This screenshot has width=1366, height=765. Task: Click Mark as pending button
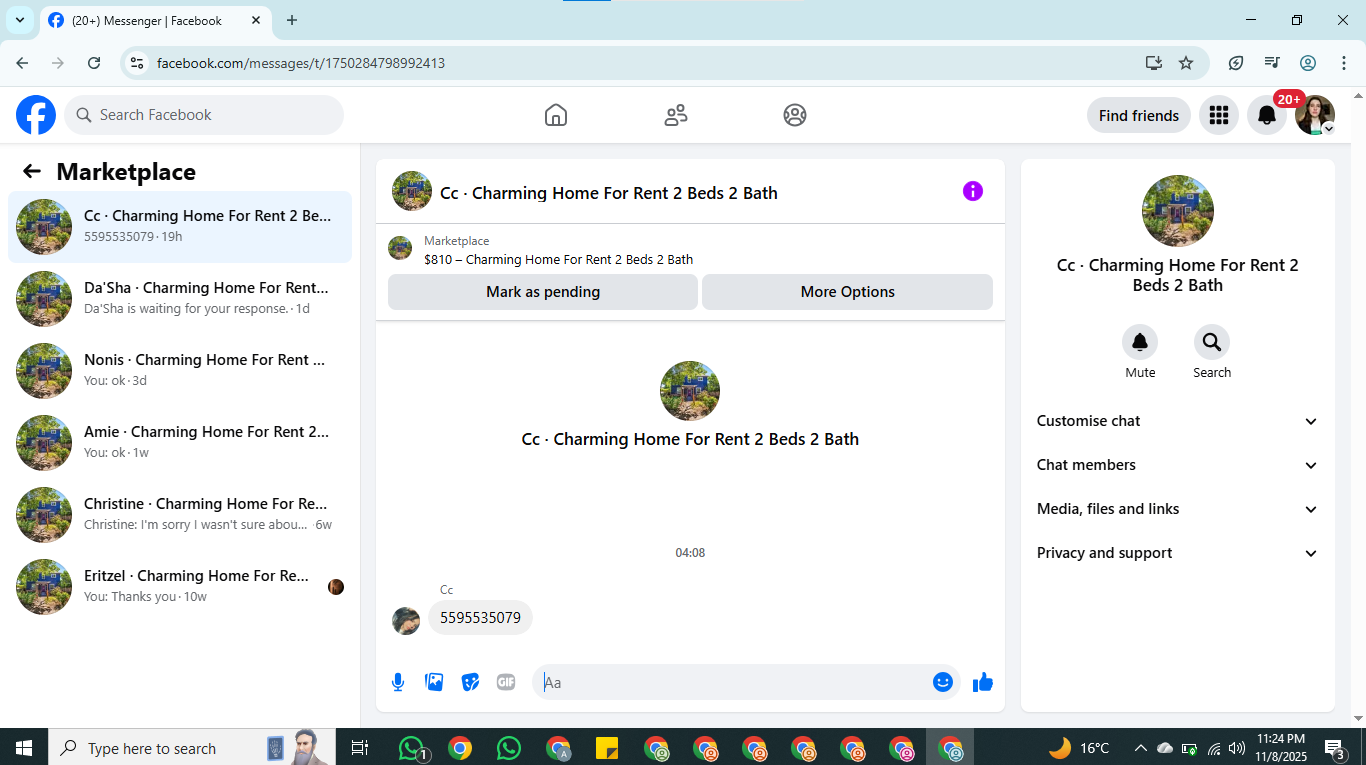tap(543, 292)
